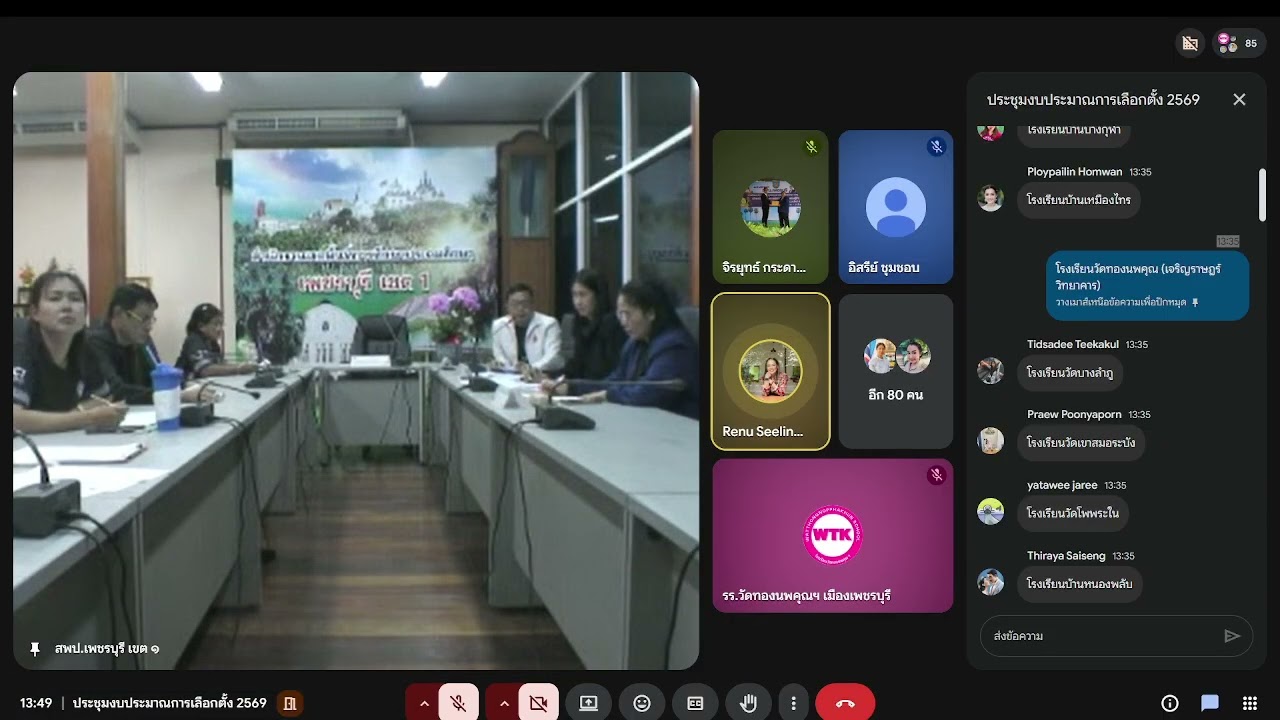Click Thiraya Saiseng's avatar in chat
This screenshot has width=1280, height=720.
tap(990, 581)
